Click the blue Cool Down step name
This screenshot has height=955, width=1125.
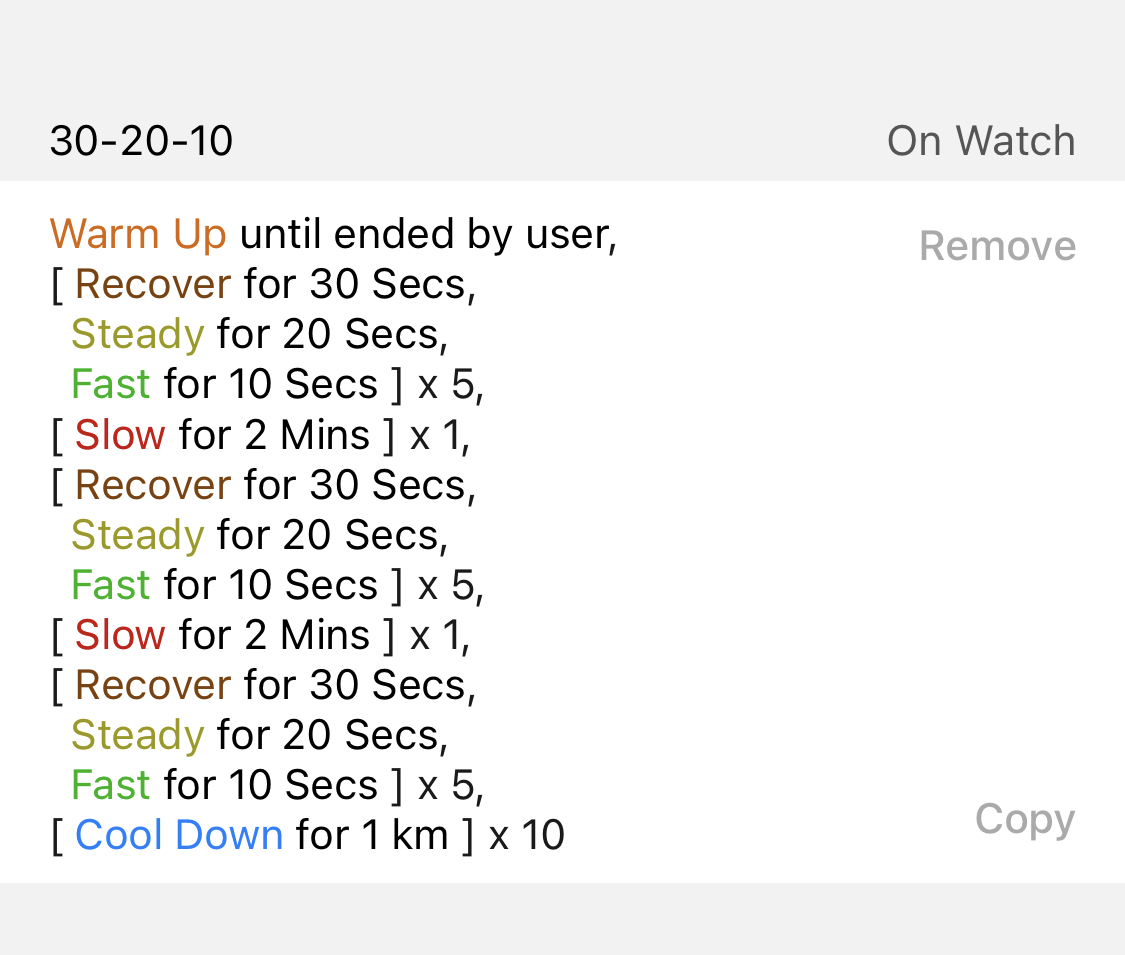pyautogui.click(x=179, y=835)
